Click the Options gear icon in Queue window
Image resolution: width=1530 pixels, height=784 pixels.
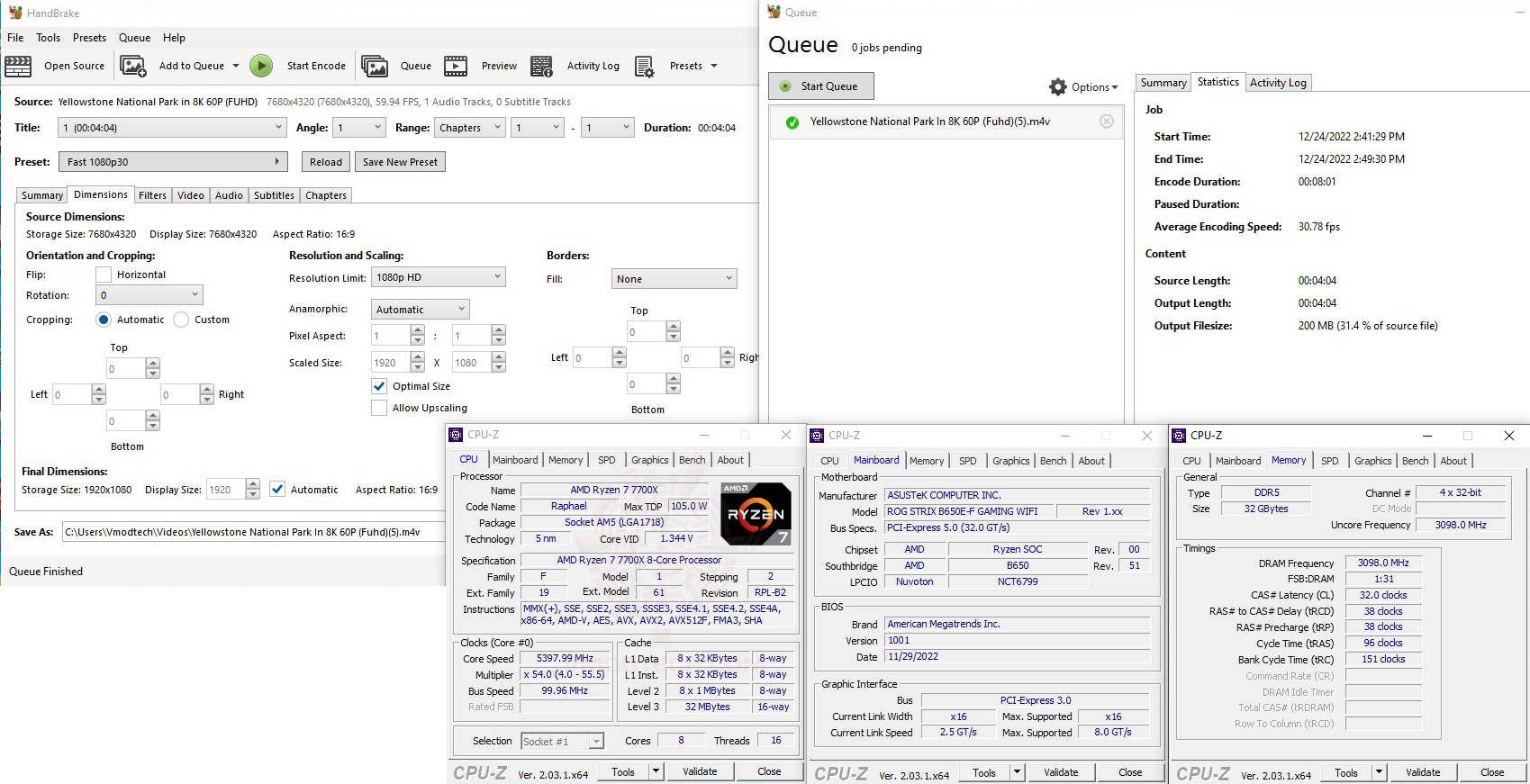(x=1058, y=86)
